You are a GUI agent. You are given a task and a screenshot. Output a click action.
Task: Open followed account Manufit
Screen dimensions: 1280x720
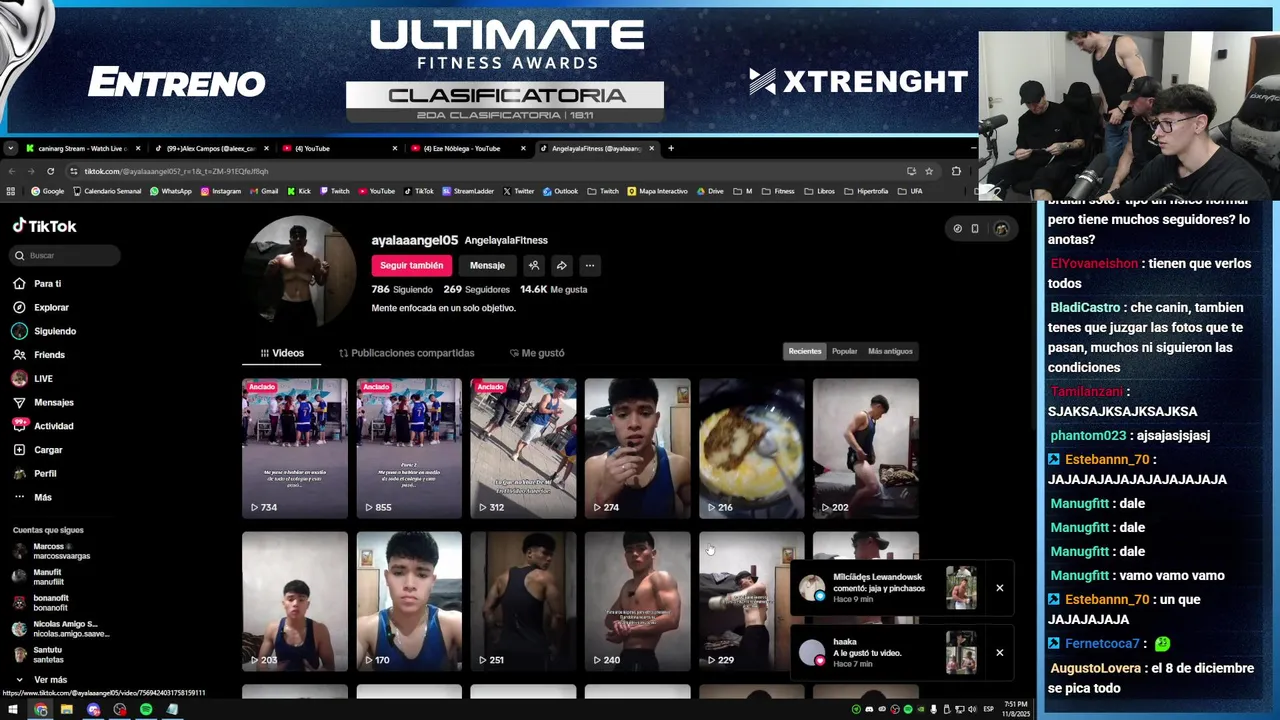48,577
